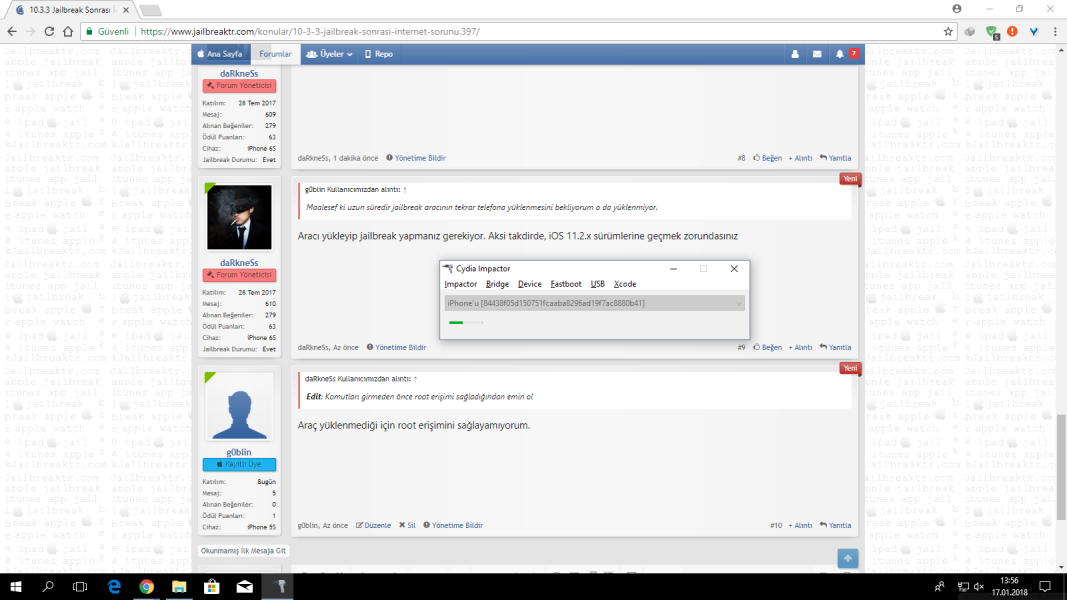Viewport: 1067px width, 600px height.
Task: Expand the Üyeler dropdown menu
Action: pos(330,54)
